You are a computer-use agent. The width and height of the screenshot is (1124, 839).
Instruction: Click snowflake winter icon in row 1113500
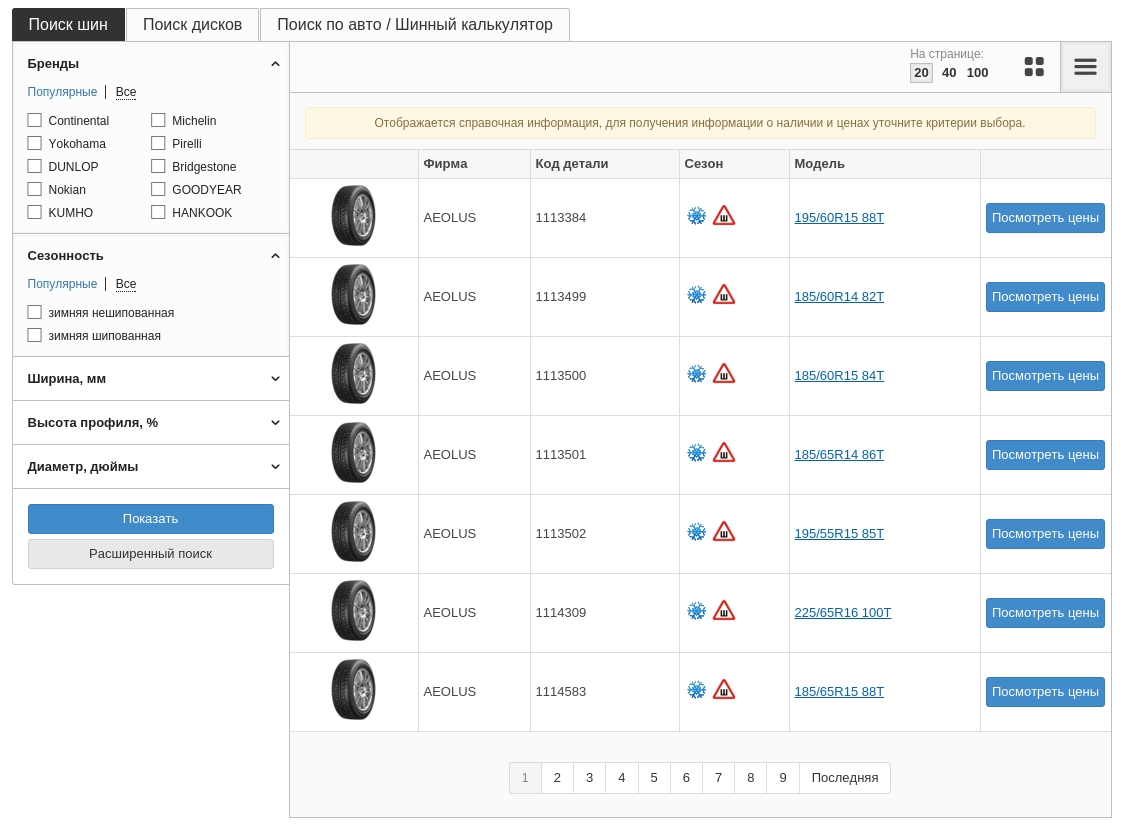pyautogui.click(x=697, y=374)
